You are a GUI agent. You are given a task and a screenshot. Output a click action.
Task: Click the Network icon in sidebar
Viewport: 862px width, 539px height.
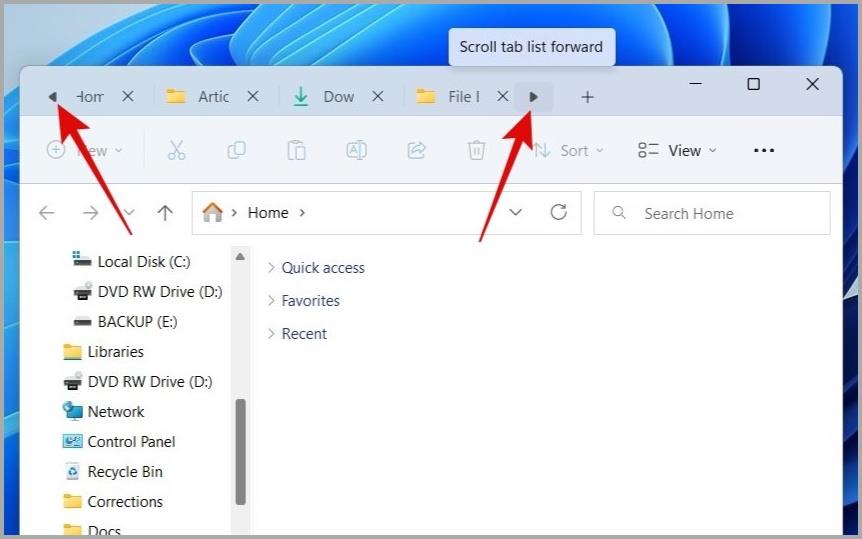[x=72, y=411]
